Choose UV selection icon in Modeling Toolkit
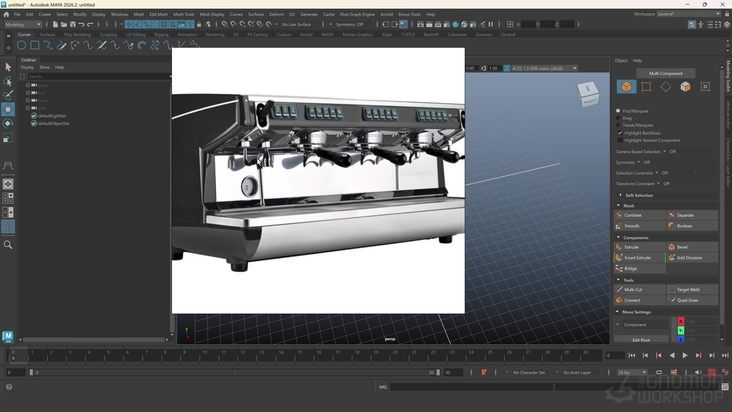 (x=705, y=86)
